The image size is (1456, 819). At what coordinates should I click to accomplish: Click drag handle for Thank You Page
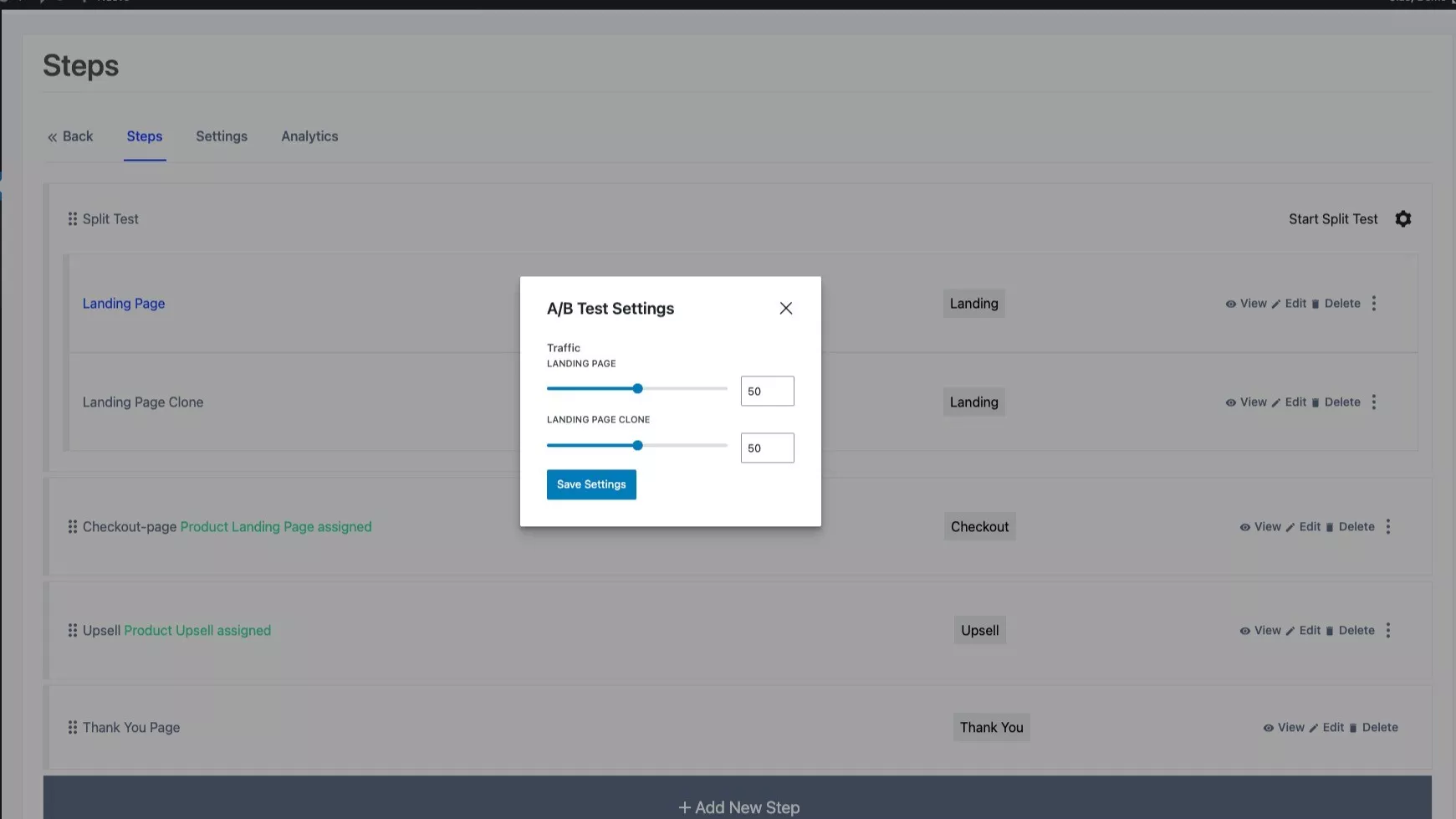coord(73,728)
